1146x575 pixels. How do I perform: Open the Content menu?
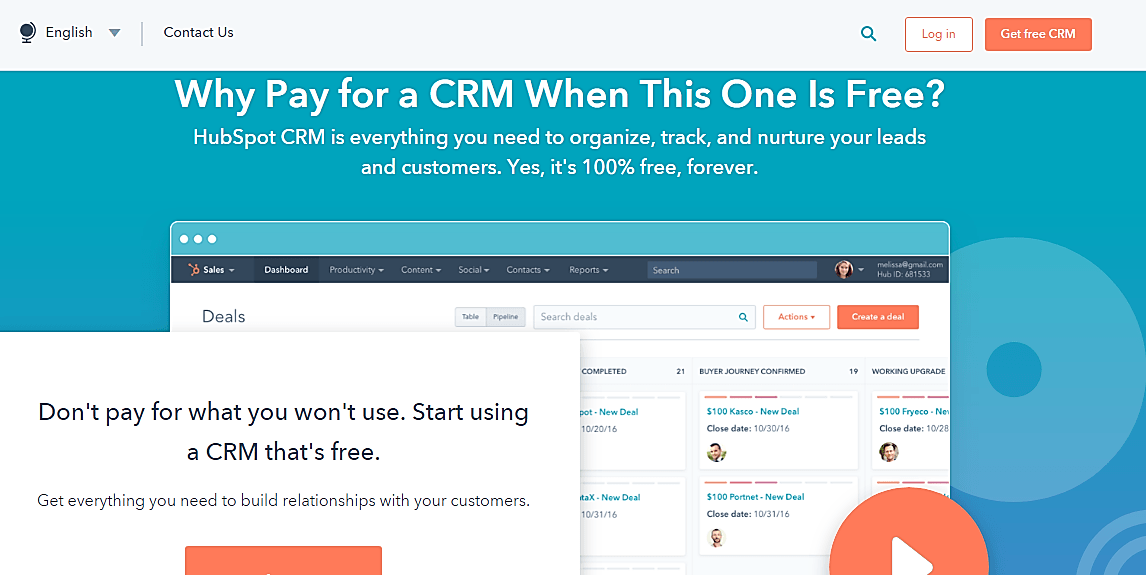point(421,270)
